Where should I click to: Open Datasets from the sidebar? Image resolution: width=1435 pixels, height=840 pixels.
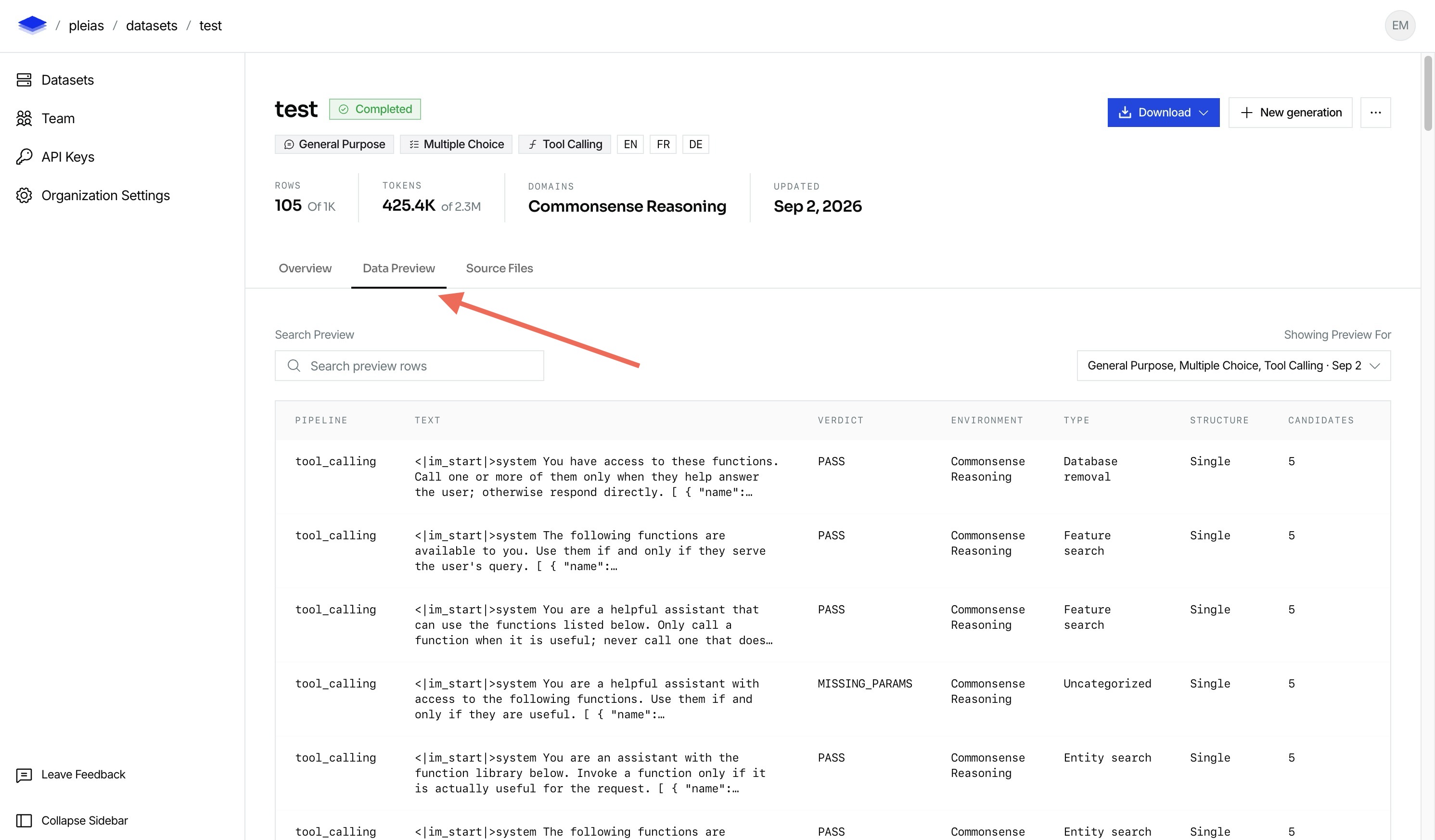pyautogui.click(x=55, y=80)
